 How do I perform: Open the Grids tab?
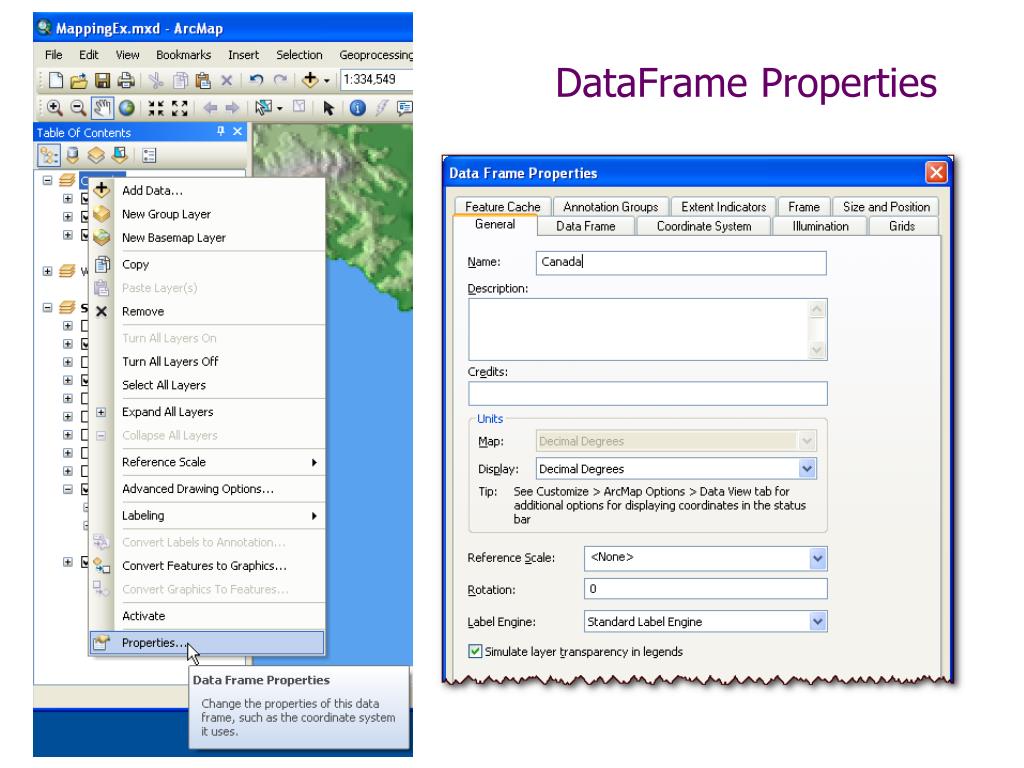coord(902,226)
